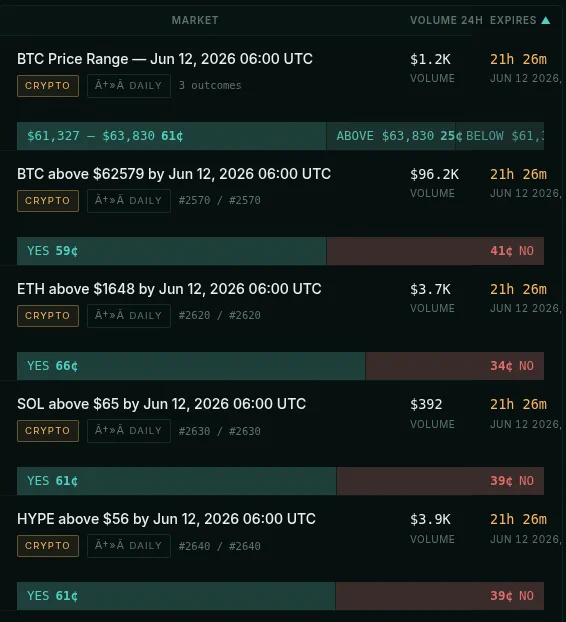Screen dimensions: 566x622
Task: Buy YES 61¢ on SOL market
Action: 177,481
